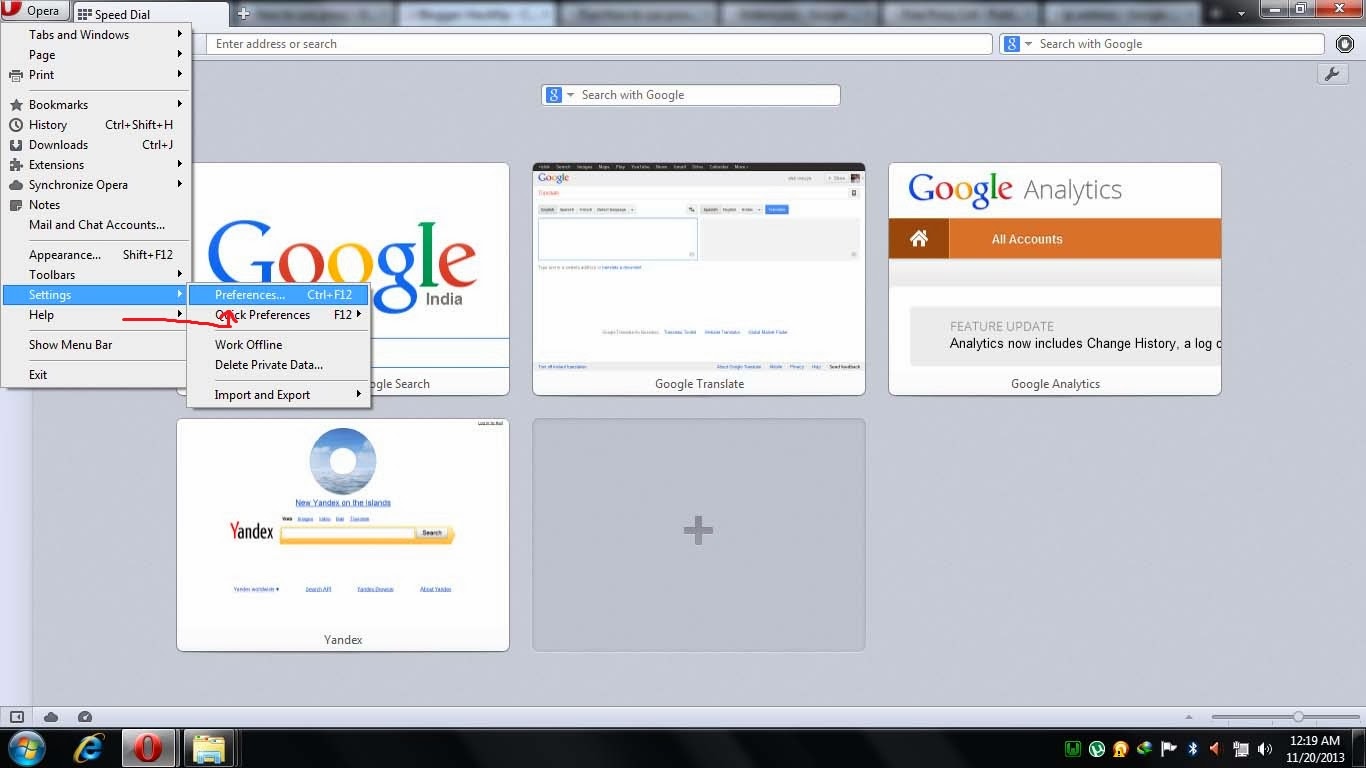Click the star icon beside Bookmarks
1366x768 pixels.
click(16, 105)
